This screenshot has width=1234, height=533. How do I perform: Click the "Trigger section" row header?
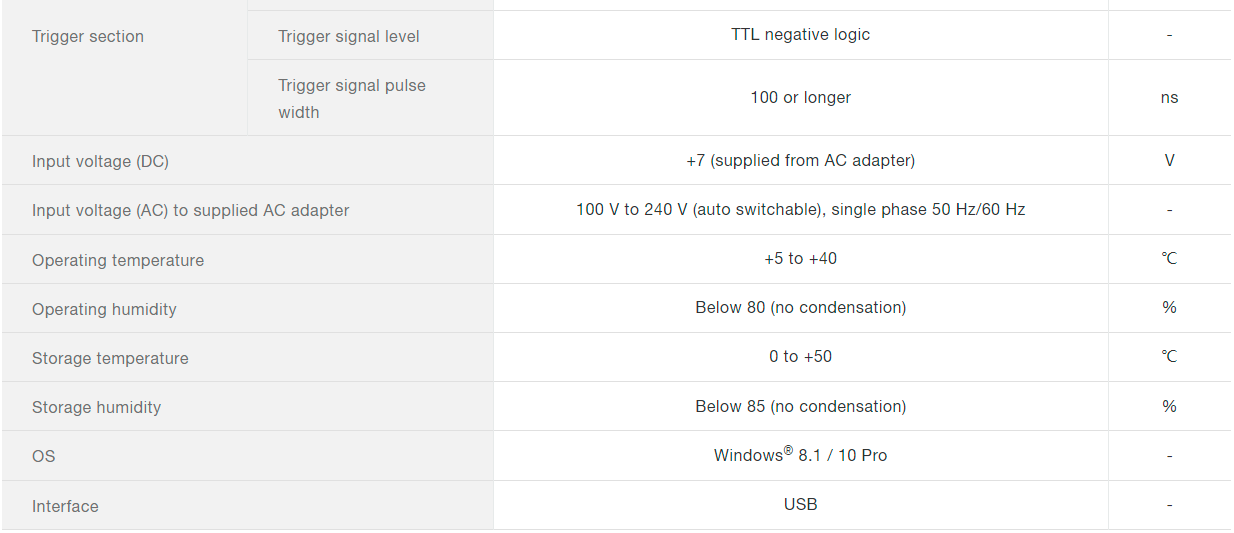click(88, 37)
